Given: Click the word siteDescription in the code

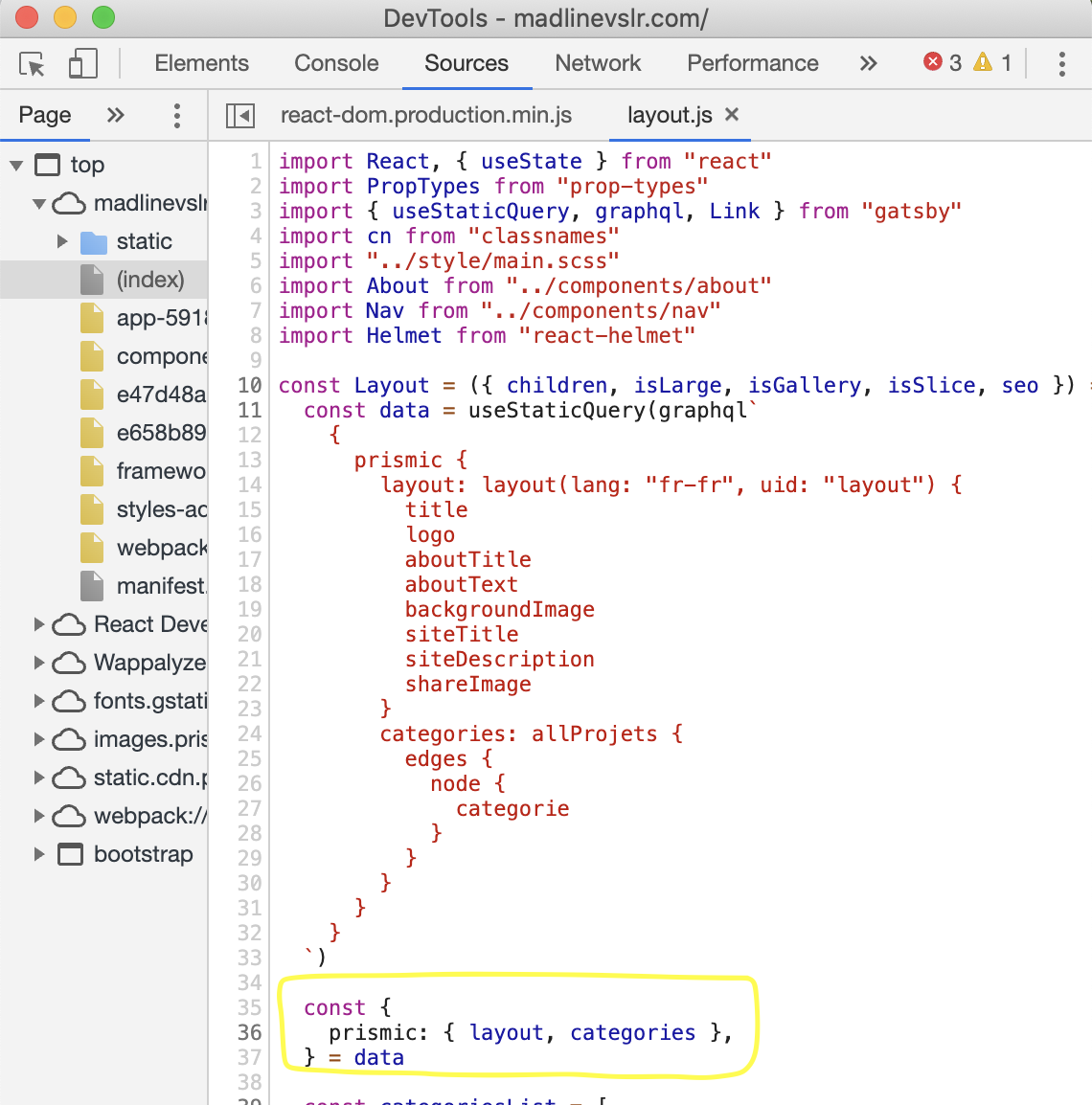Looking at the screenshot, I should [499, 659].
